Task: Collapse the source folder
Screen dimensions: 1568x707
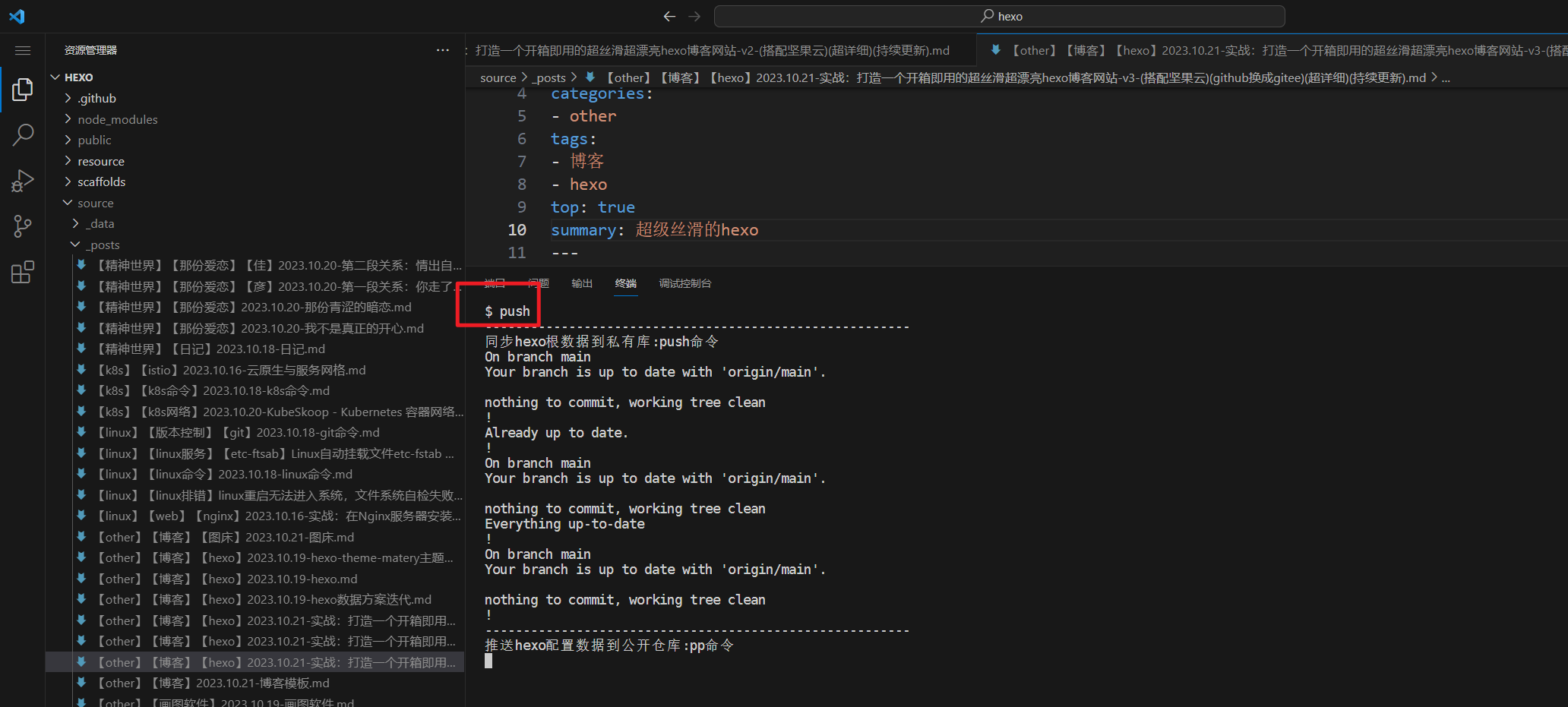Action: click(255, 203)
